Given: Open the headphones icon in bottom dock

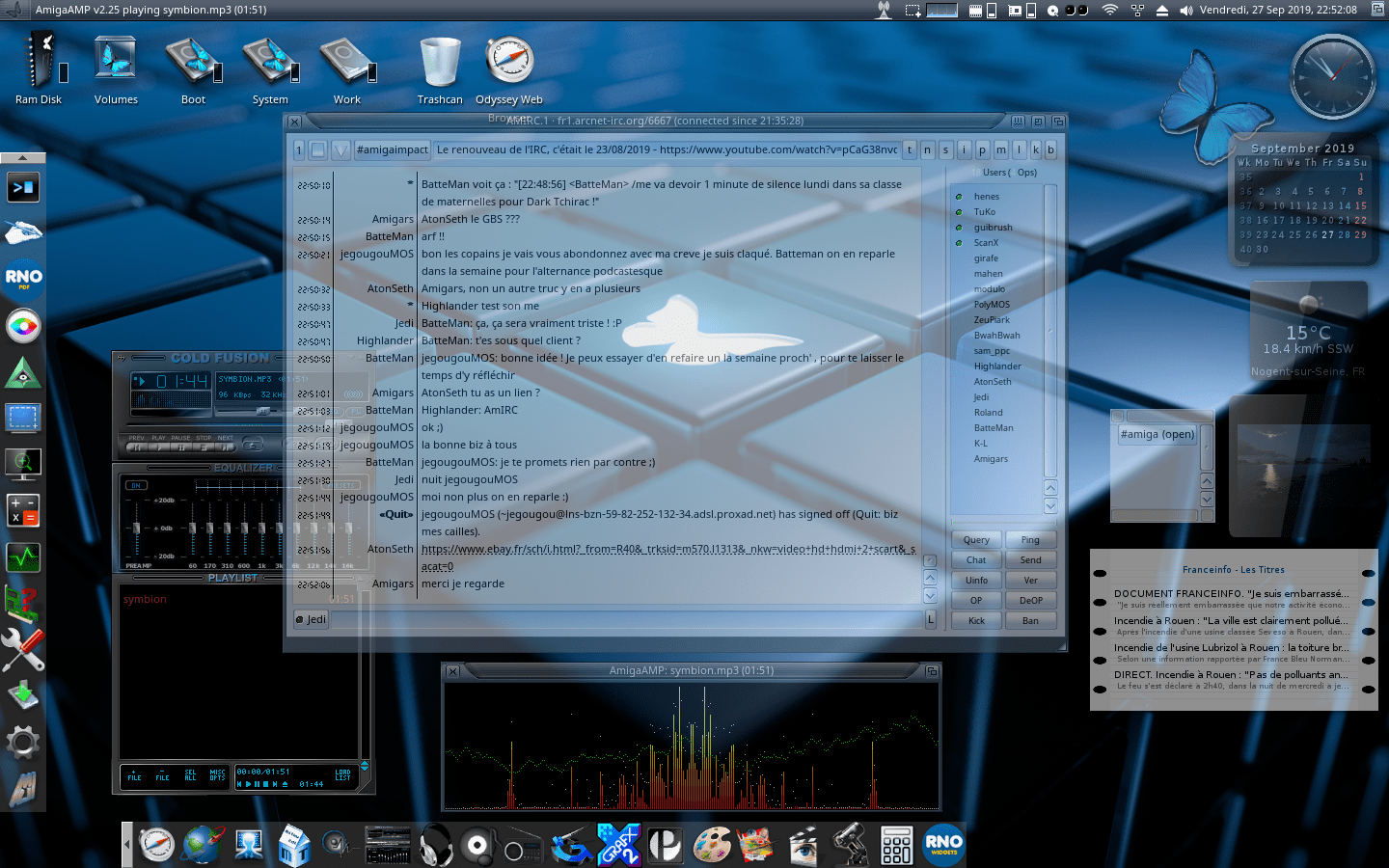Looking at the screenshot, I should [x=436, y=846].
